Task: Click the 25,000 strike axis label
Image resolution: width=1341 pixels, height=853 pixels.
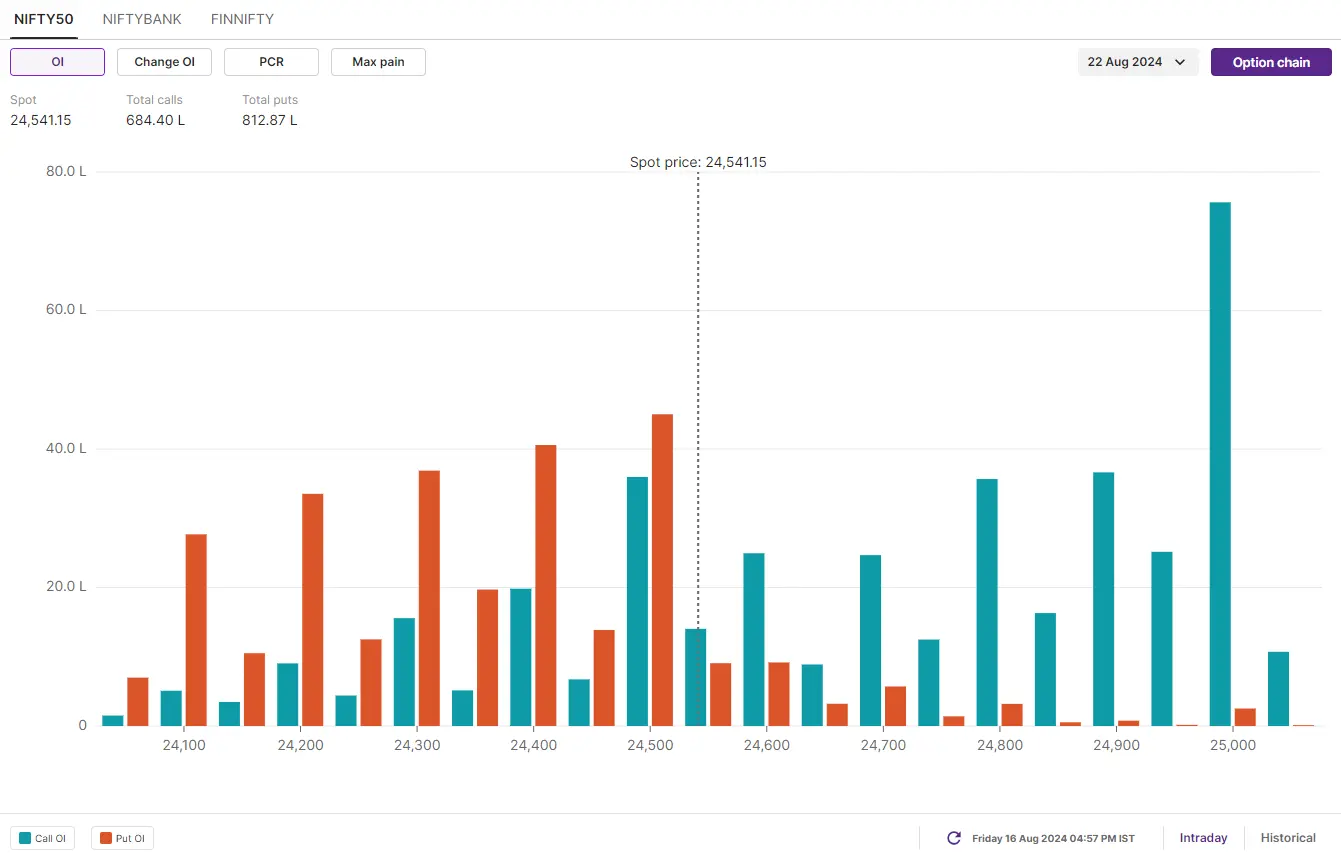Action: click(x=1233, y=746)
